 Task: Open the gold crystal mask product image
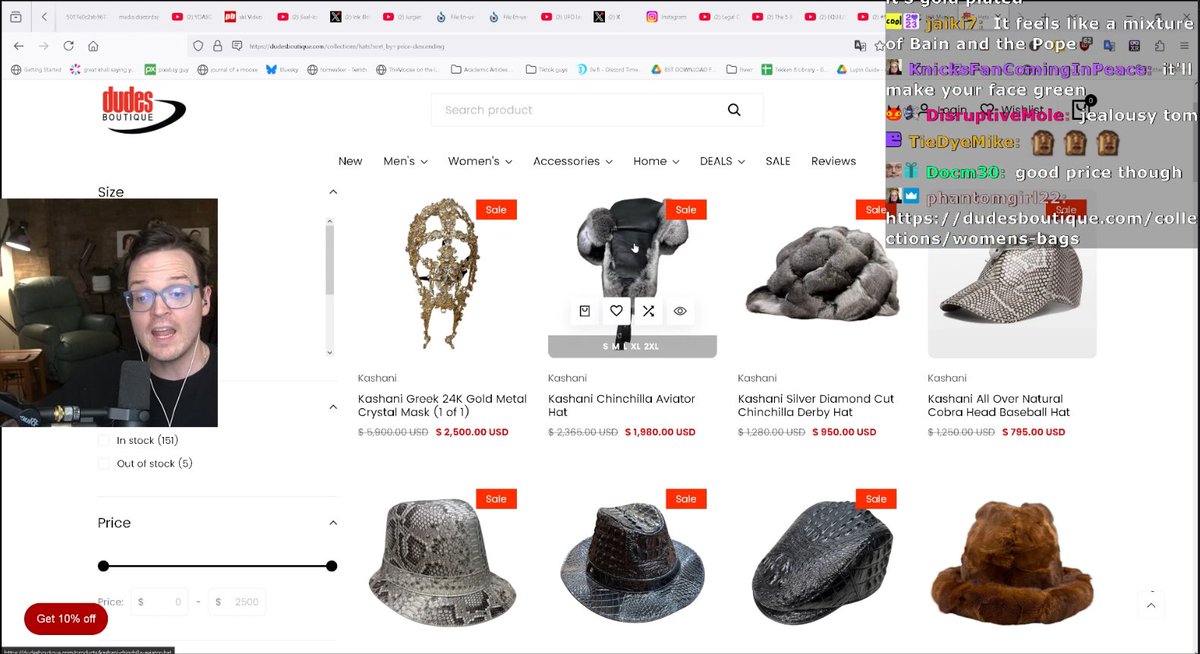pyautogui.click(x=442, y=273)
